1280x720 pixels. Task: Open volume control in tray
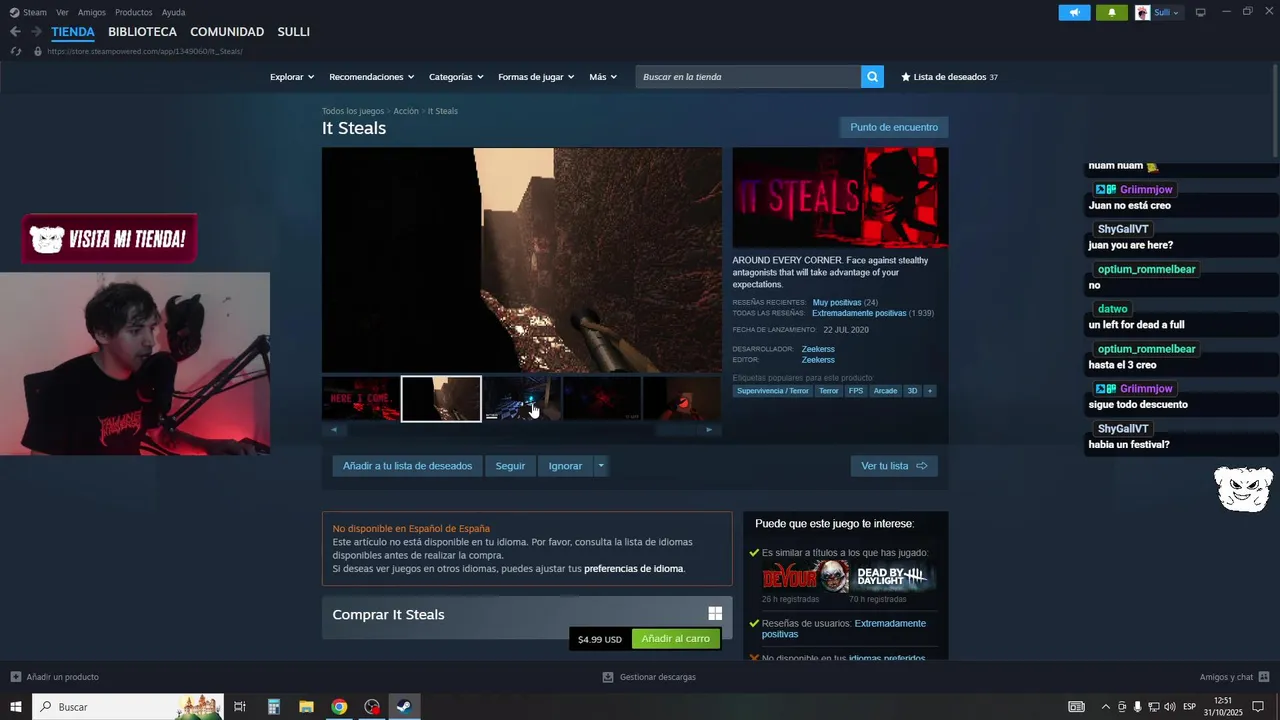coord(1170,707)
